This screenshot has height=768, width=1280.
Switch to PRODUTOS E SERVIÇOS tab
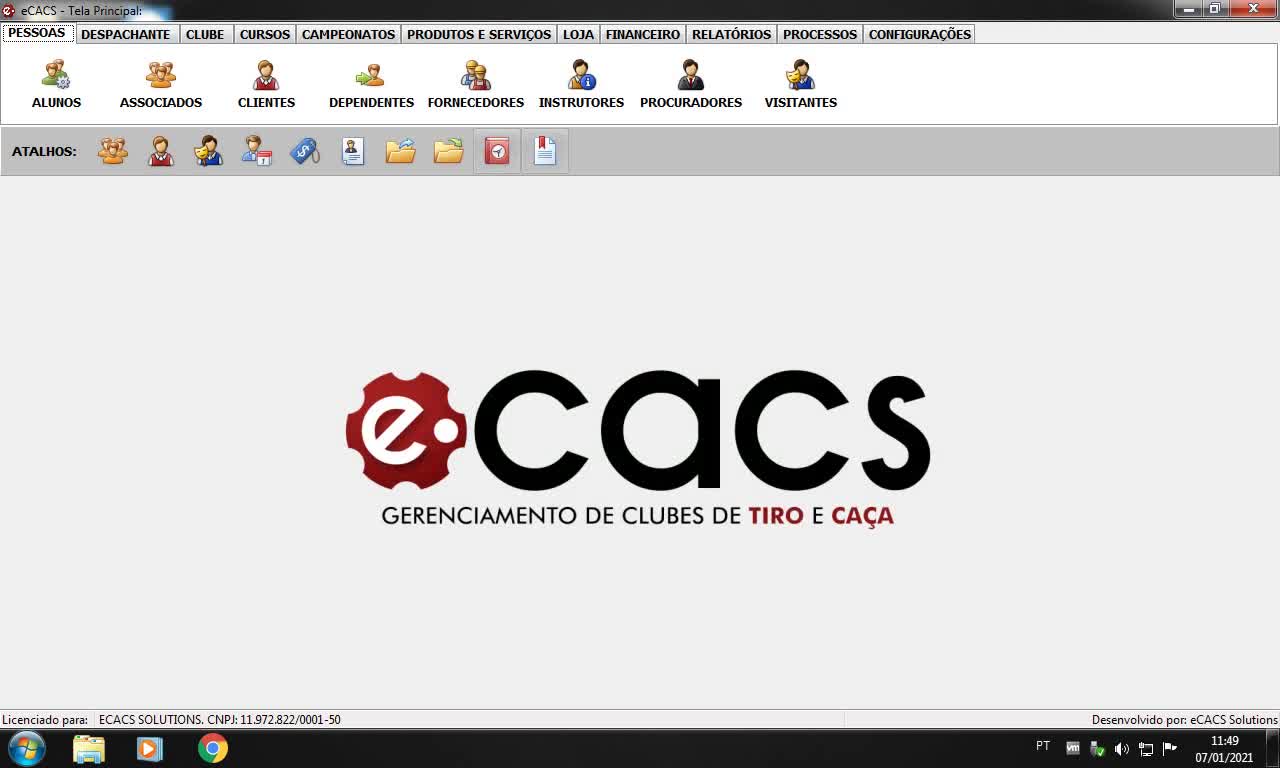pyautogui.click(x=479, y=34)
